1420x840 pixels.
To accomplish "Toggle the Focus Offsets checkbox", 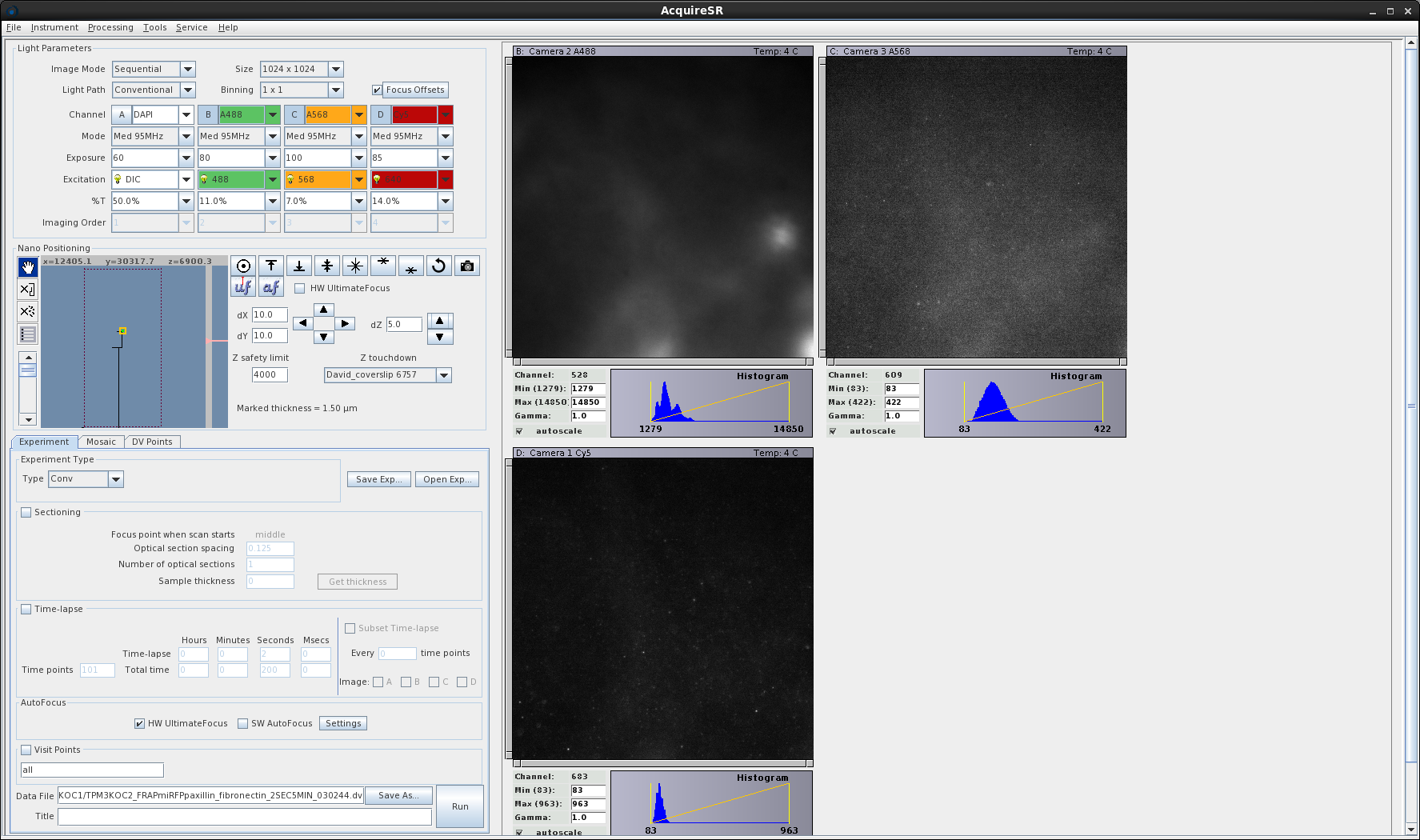I will (x=377, y=90).
